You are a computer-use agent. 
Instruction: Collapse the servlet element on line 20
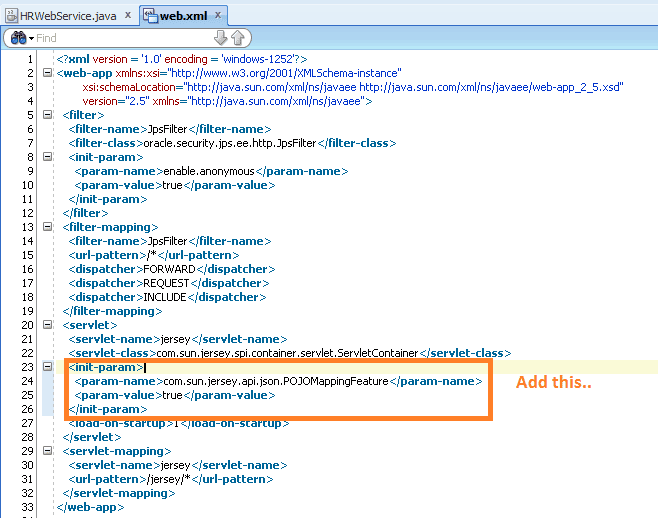tap(47, 324)
